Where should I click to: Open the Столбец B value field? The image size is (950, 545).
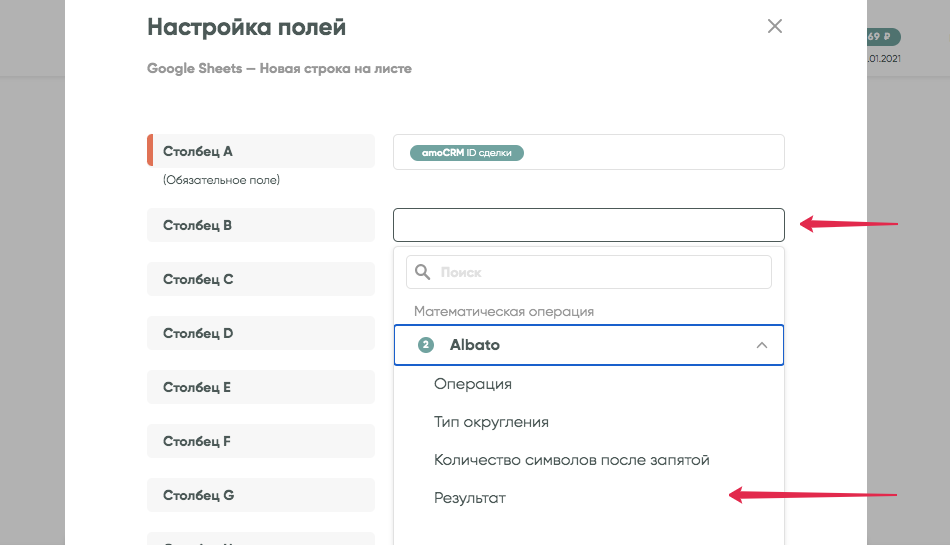coord(588,225)
